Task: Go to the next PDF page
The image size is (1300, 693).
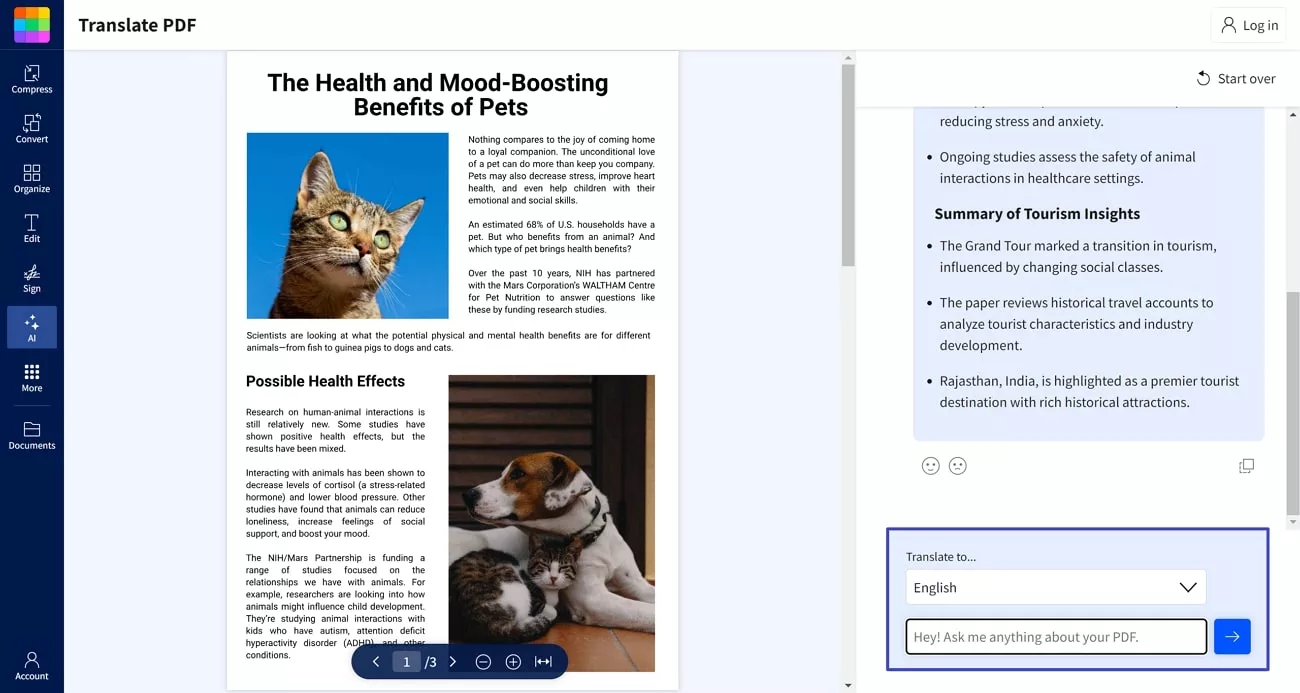Action: 453,662
